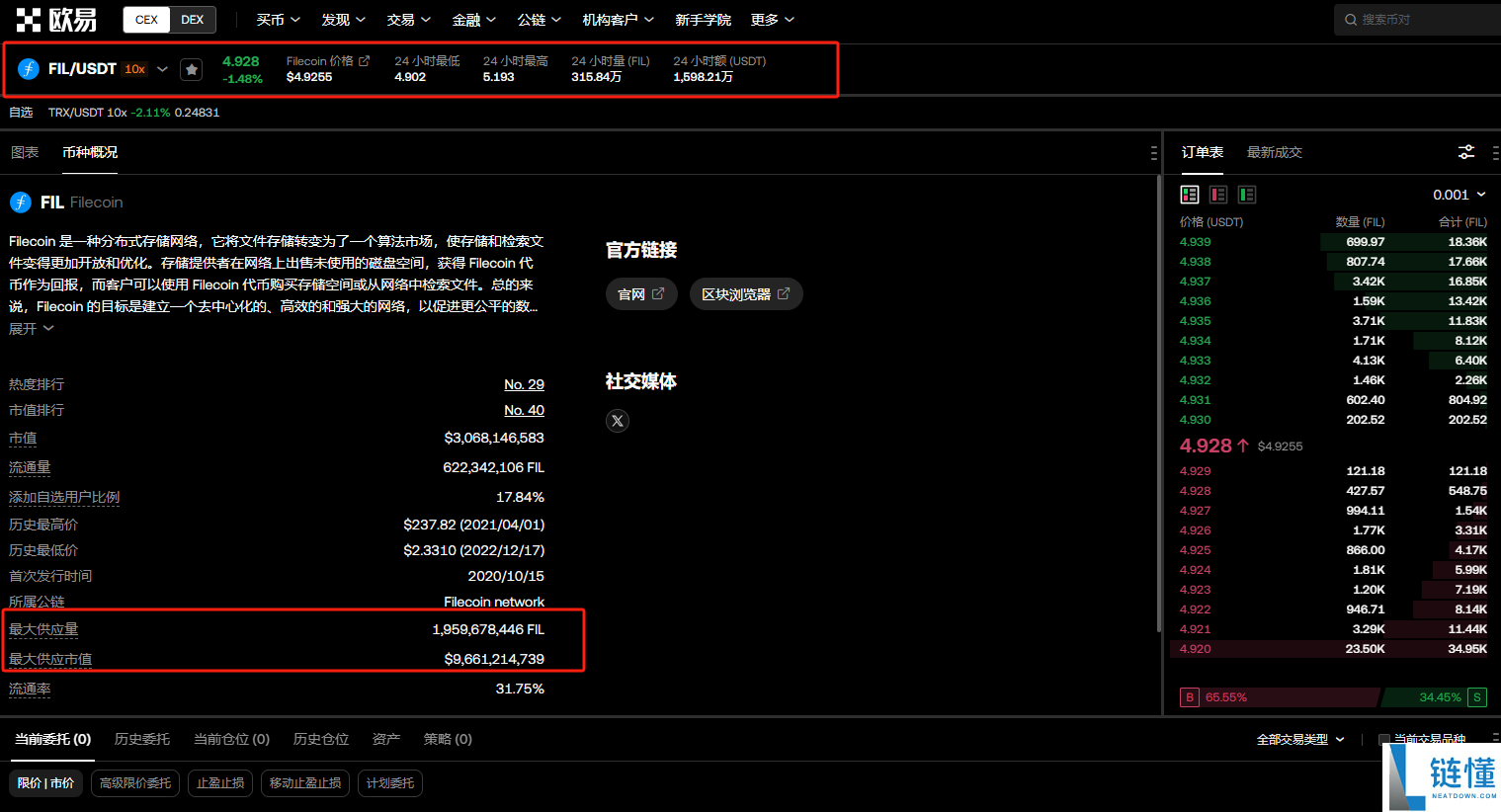1501x812 pixels.
Task: Open the 历史委托 tab
Action: 142,739
